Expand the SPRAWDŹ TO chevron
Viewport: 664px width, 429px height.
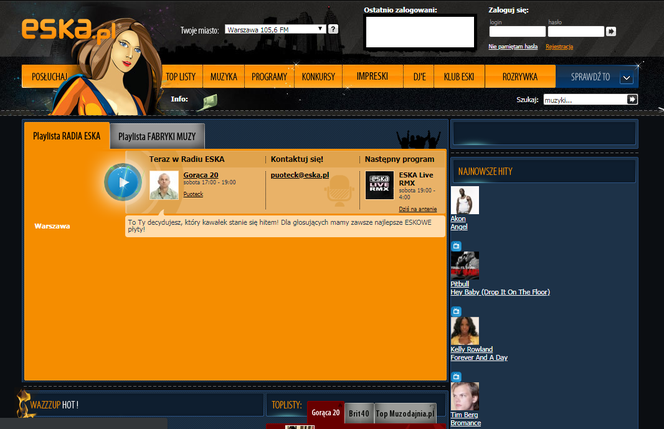click(x=626, y=78)
